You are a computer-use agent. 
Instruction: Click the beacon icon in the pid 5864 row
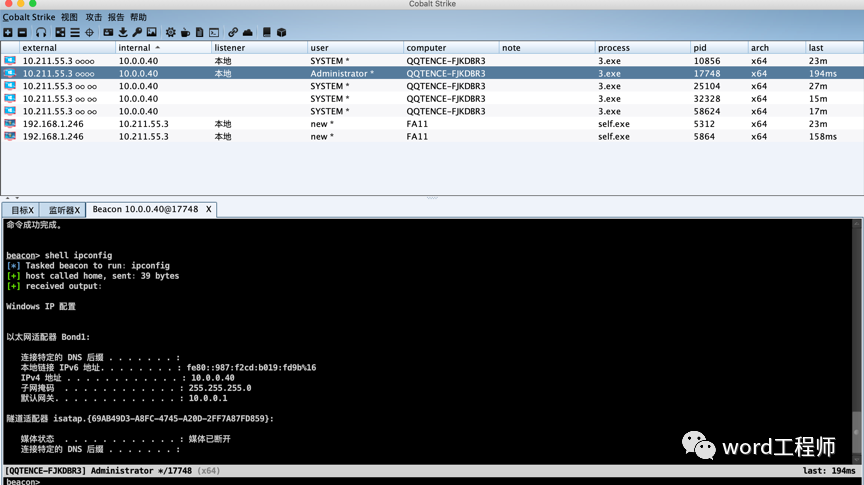[x=10, y=137]
